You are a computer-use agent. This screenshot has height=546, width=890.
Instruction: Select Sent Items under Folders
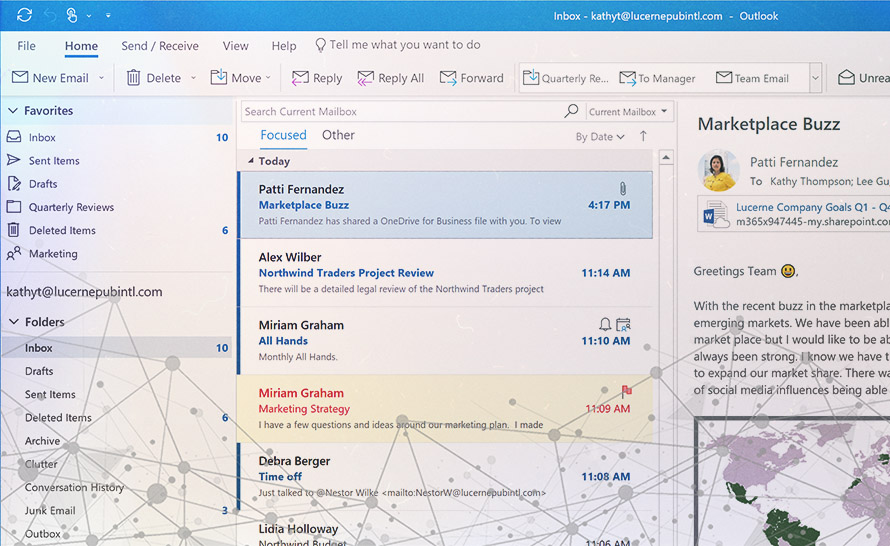pyautogui.click(x=116, y=394)
